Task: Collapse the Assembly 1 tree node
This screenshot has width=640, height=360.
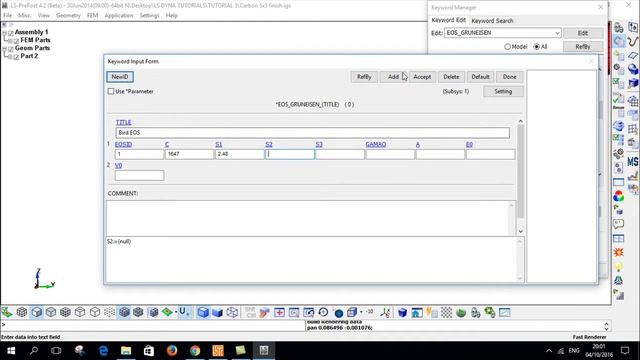Action: [x=4, y=33]
